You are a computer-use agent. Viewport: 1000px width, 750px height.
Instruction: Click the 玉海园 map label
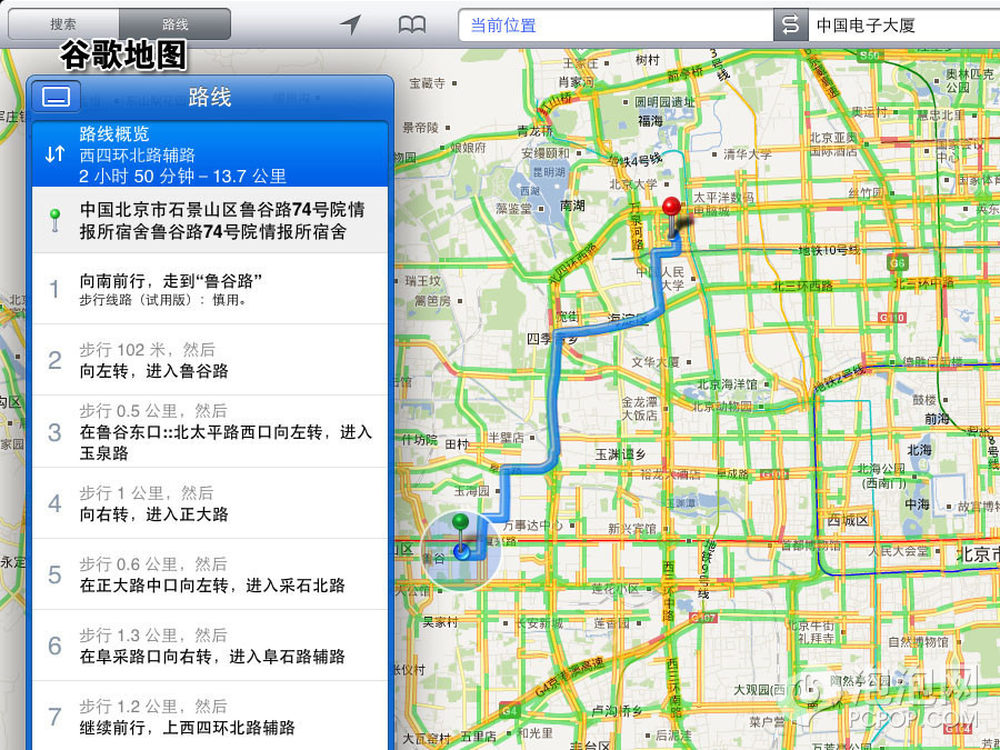click(x=471, y=491)
